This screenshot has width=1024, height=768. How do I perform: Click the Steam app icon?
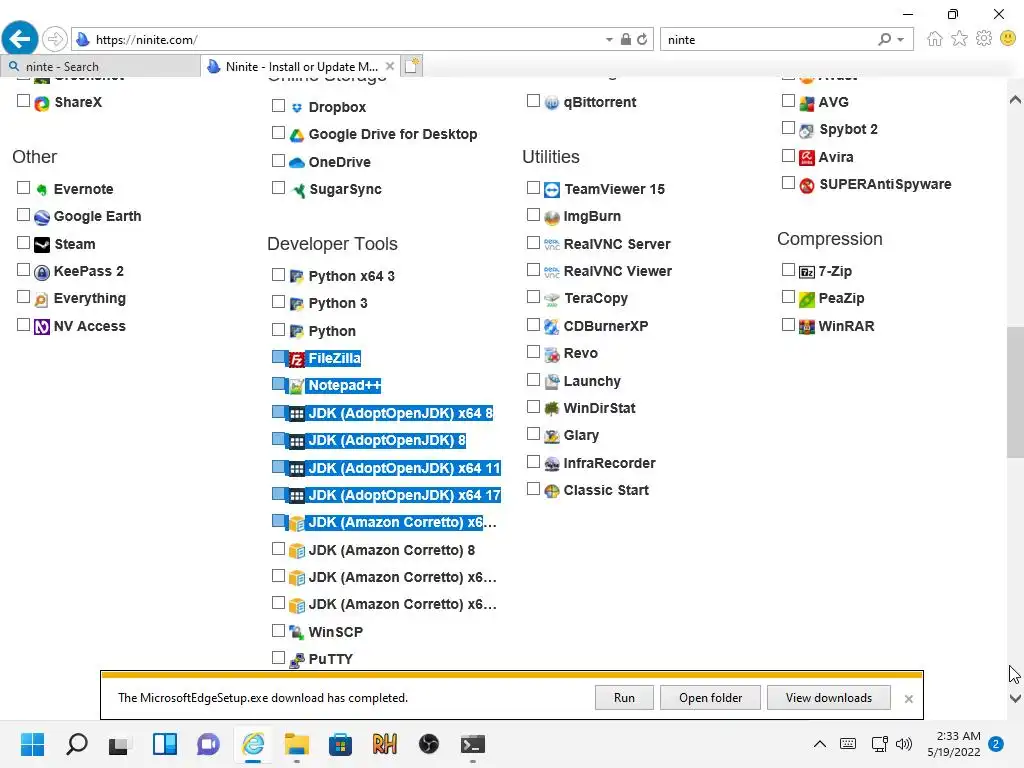click(x=42, y=244)
